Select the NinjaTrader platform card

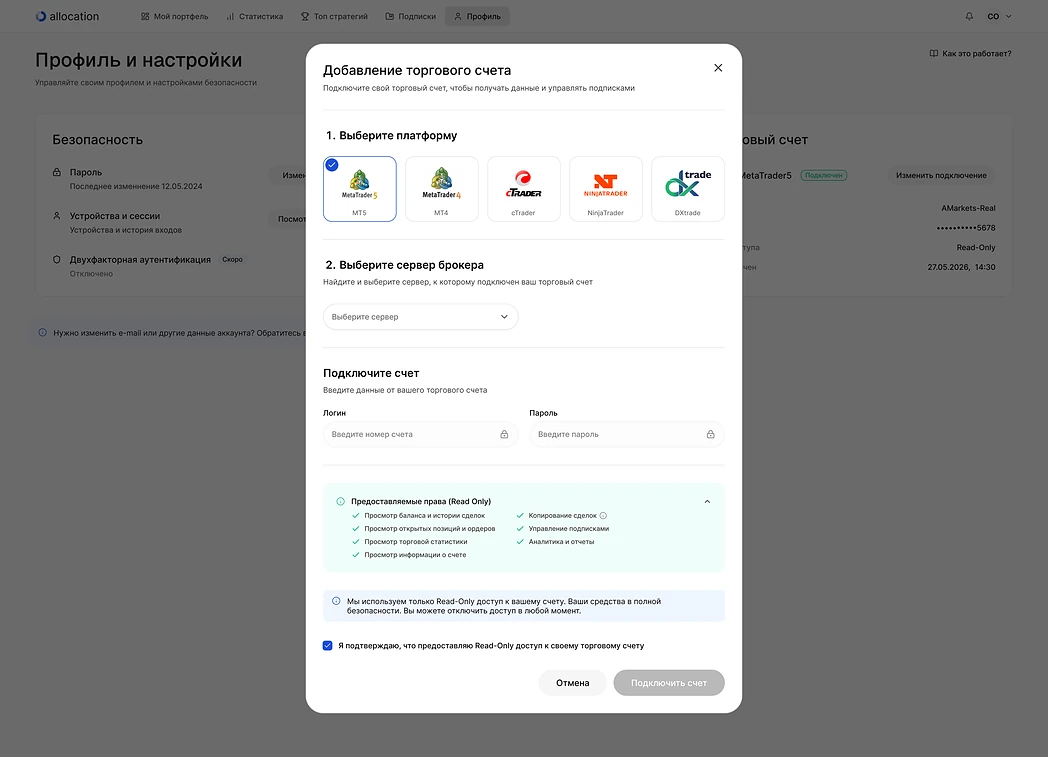606,189
